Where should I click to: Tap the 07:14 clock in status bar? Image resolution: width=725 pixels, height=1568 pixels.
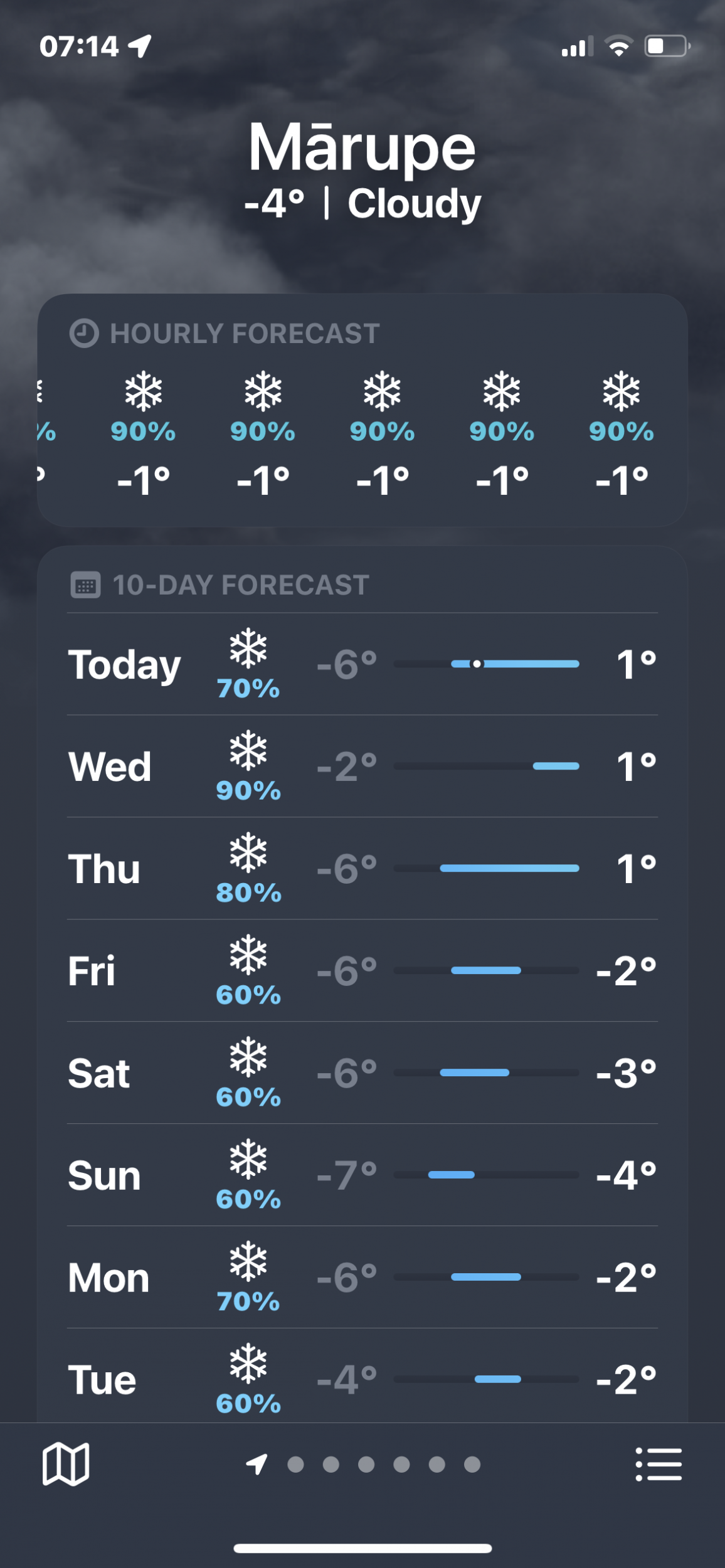pos(79,46)
